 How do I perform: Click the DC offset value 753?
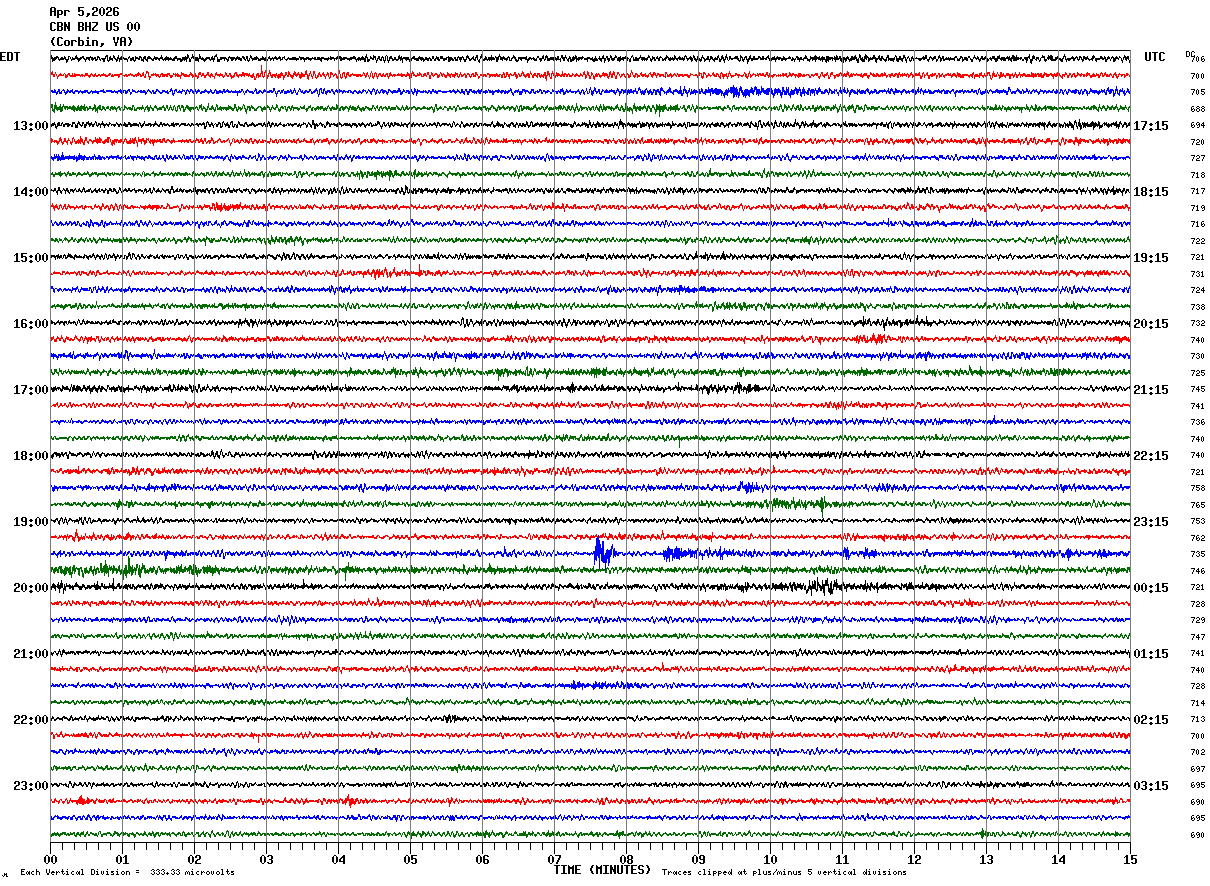click(1197, 522)
